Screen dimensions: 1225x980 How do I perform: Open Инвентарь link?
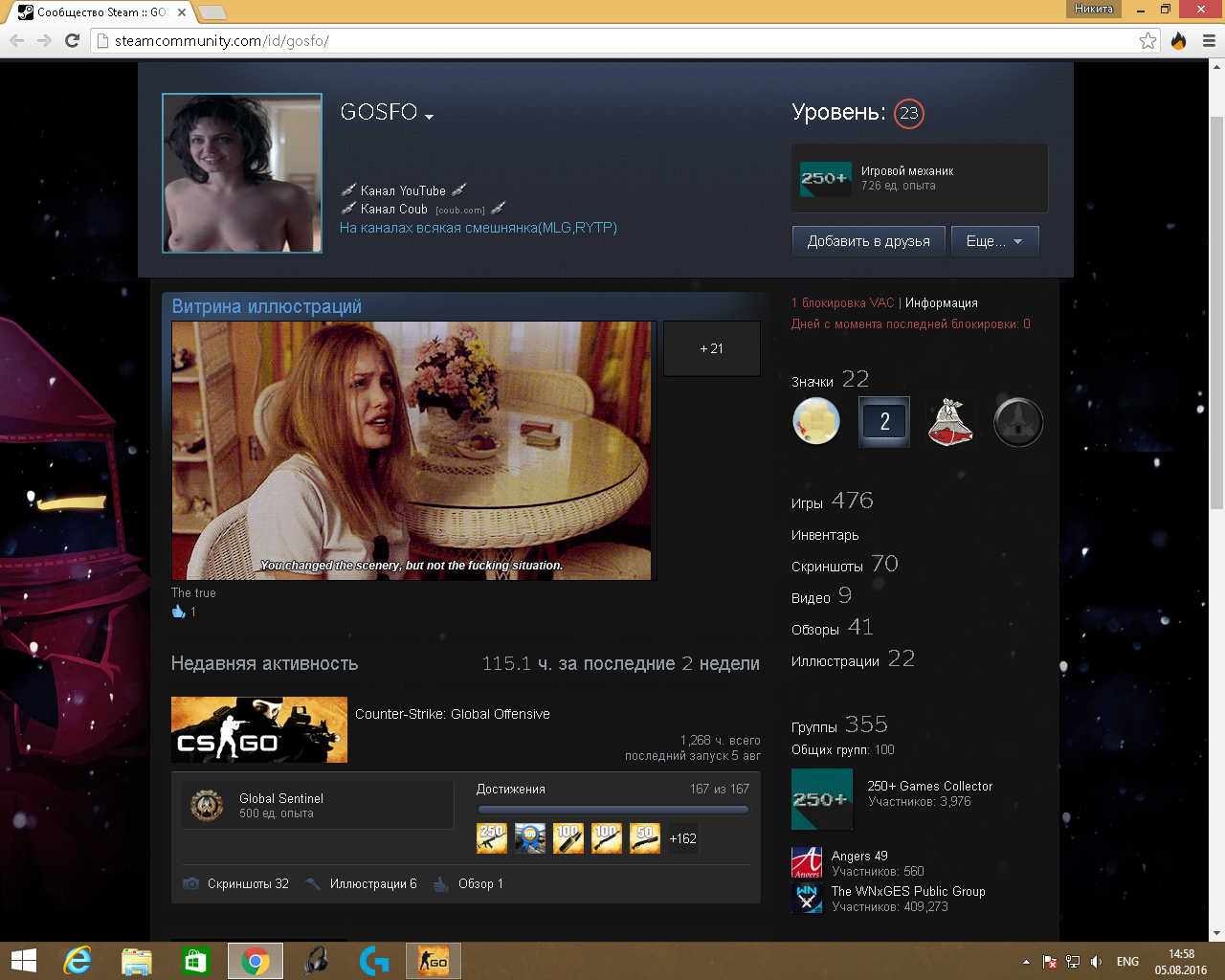click(825, 535)
